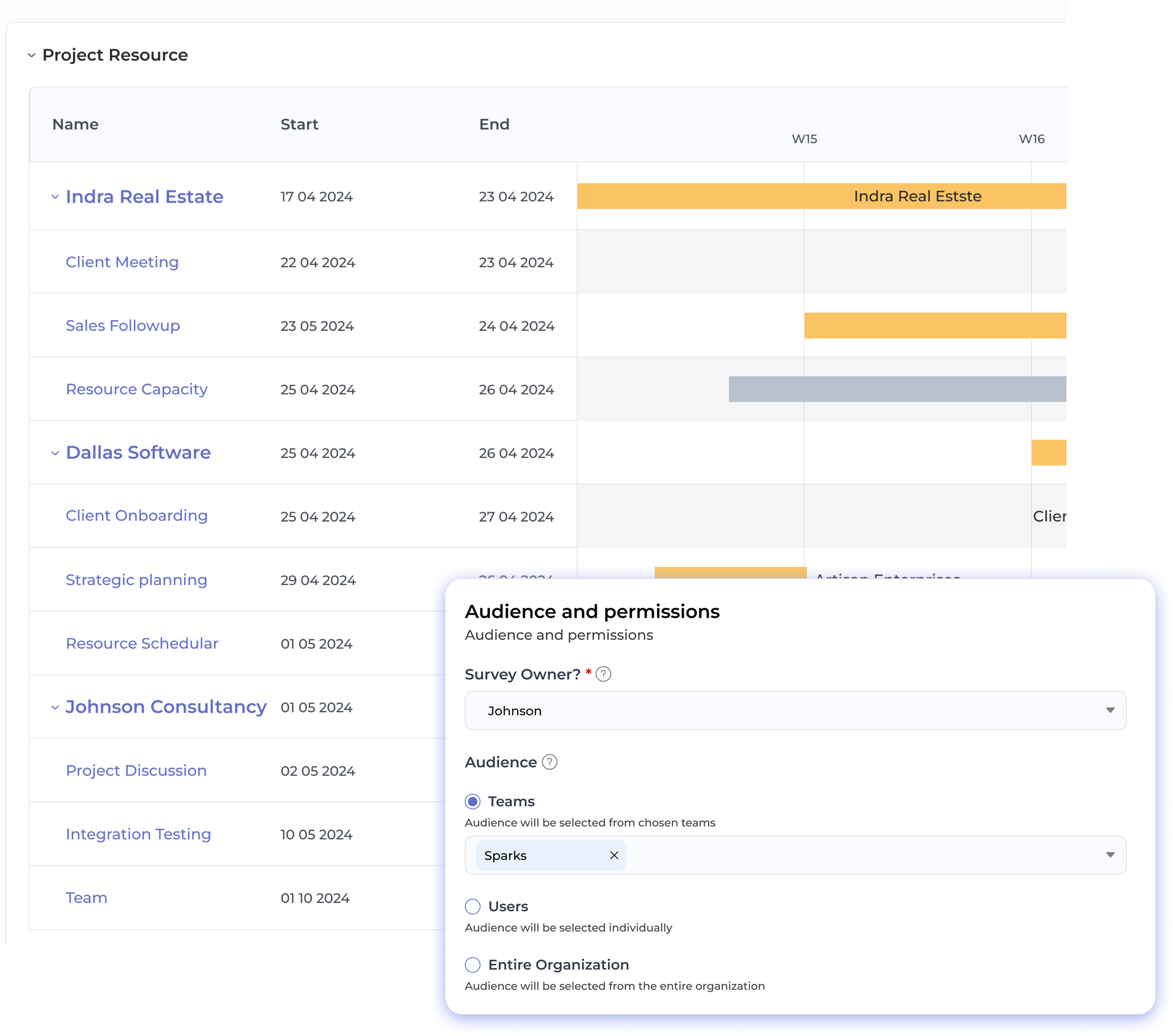Collapse the Project Resource section

pos(31,55)
